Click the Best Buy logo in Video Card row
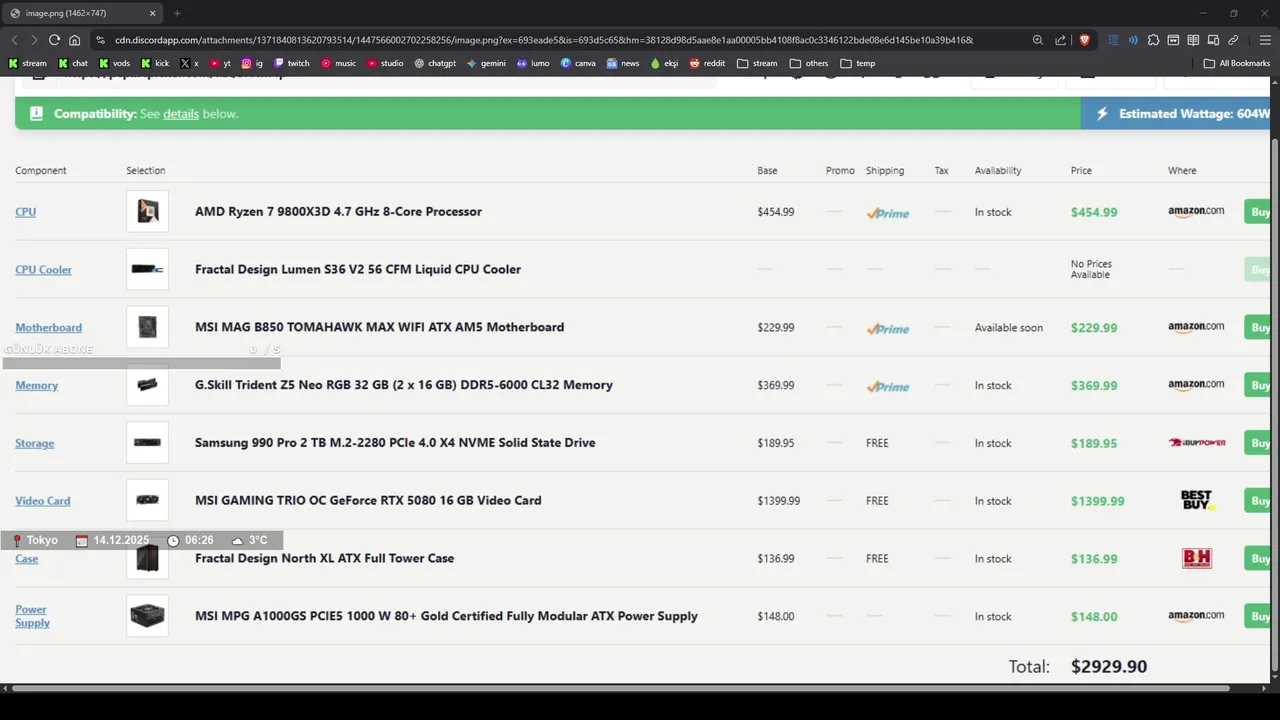Image resolution: width=1280 pixels, height=720 pixels. tap(1197, 500)
